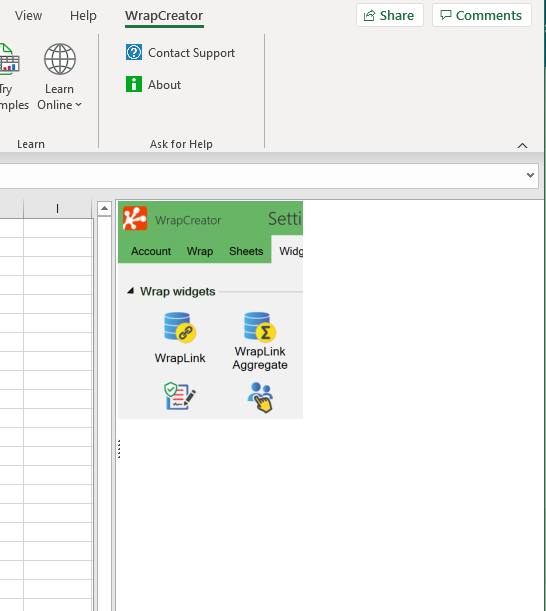This screenshot has height=611, width=546.
Task: Click the WrapLink Aggregate label
Action: pyautogui.click(x=260, y=358)
